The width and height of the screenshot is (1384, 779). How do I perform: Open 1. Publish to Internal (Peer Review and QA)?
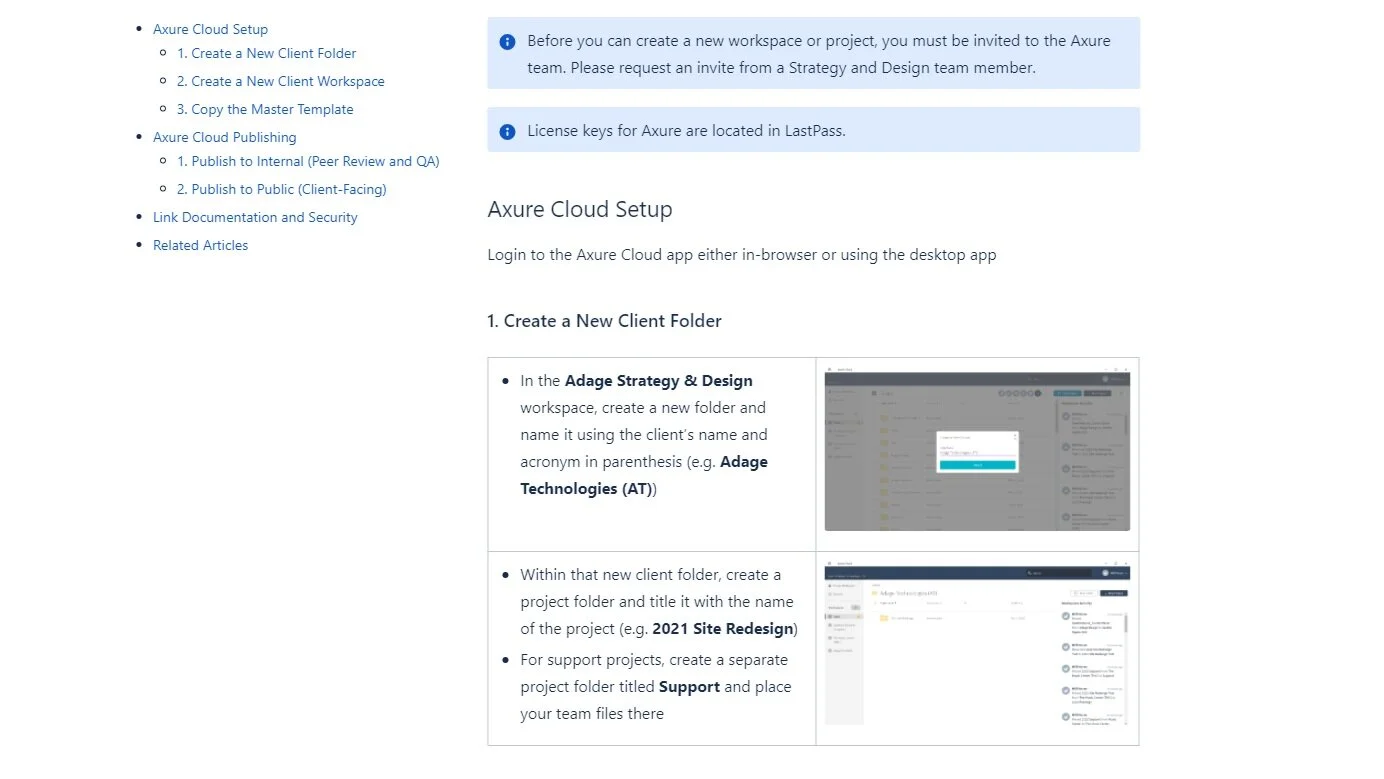coord(308,161)
